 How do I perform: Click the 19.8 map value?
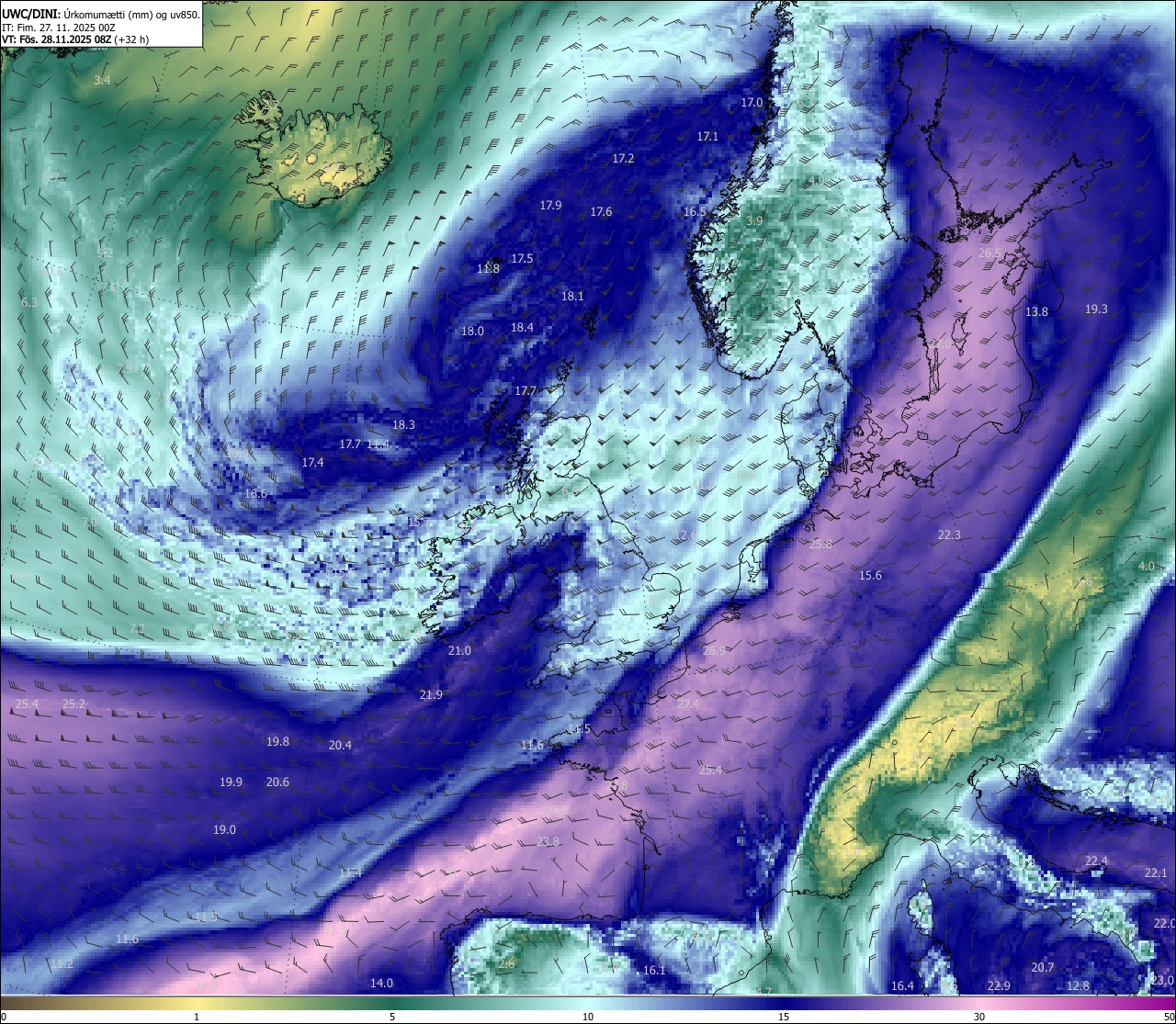coord(277,742)
